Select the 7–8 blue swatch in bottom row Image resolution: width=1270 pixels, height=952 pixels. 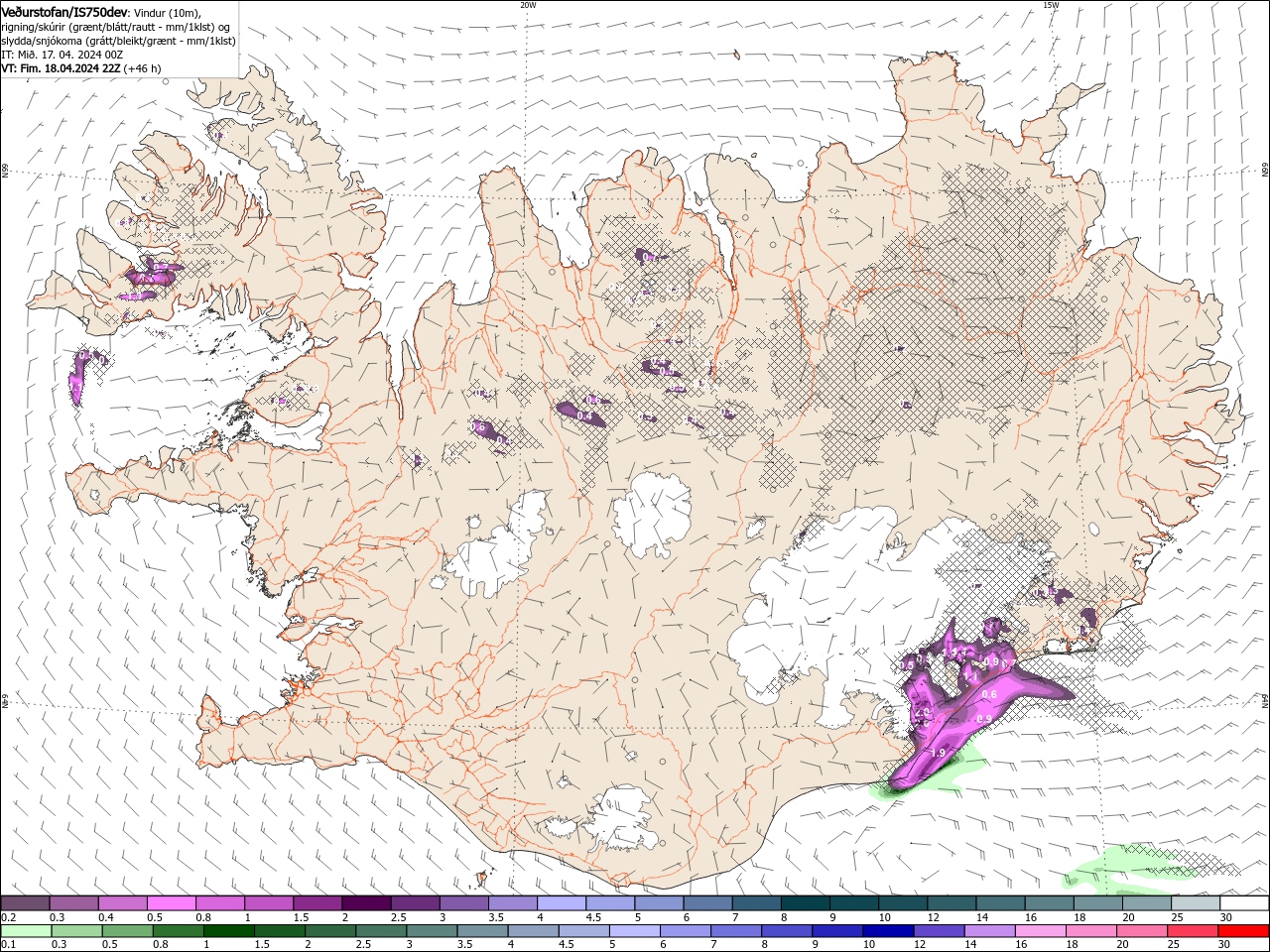[x=735, y=931]
